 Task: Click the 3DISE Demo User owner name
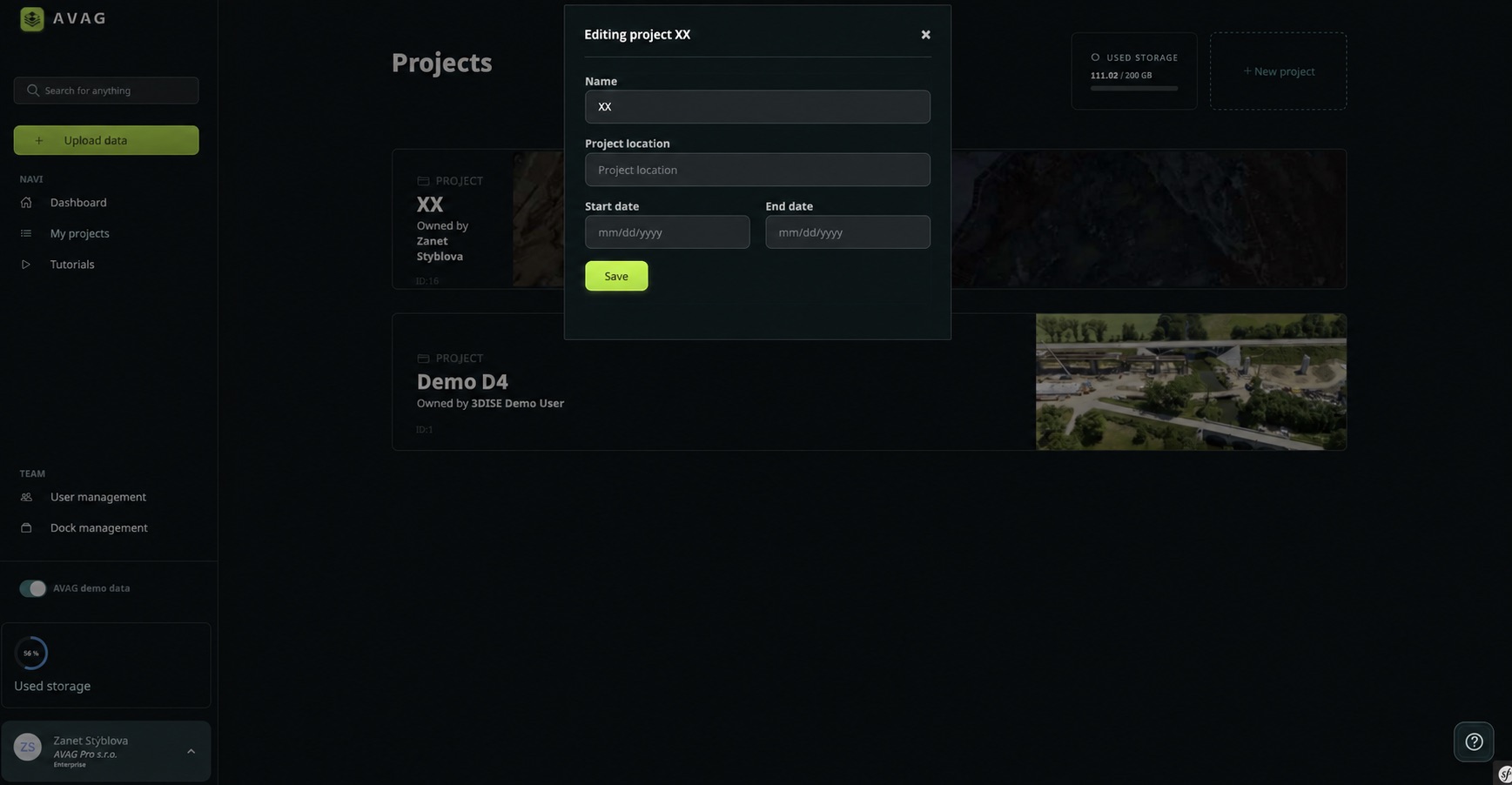coord(518,403)
